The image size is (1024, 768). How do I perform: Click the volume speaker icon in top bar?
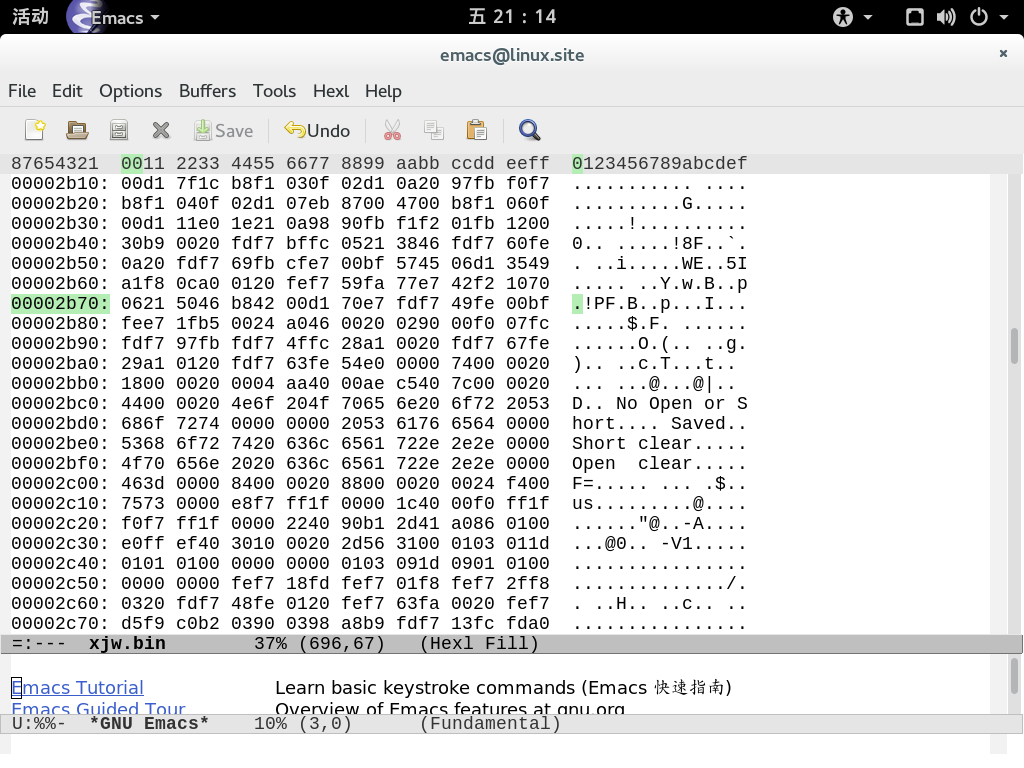coord(946,17)
